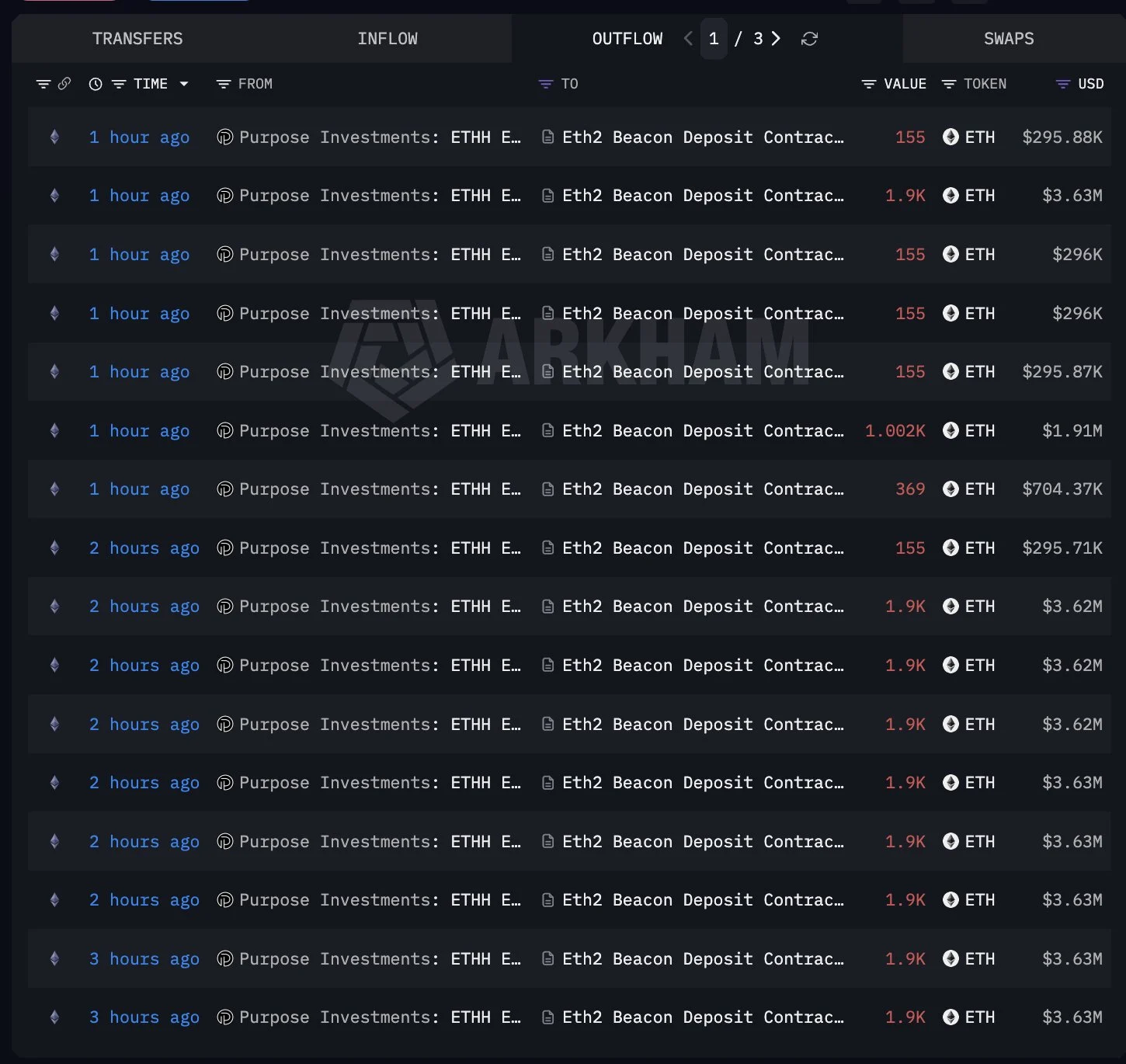Go to the next outflow page
Screen dimensions: 1126x1064
coord(776,39)
